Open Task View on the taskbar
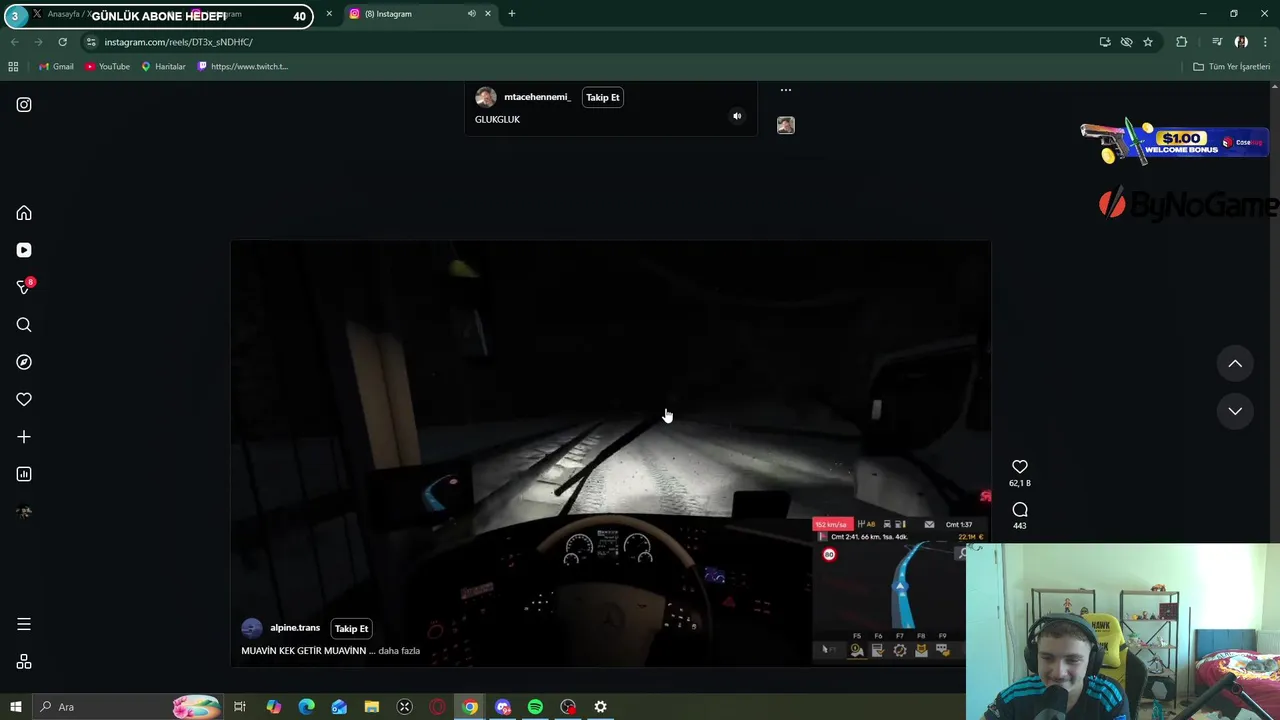The height and width of the screenshot is (720, 1280). [240, 707]
